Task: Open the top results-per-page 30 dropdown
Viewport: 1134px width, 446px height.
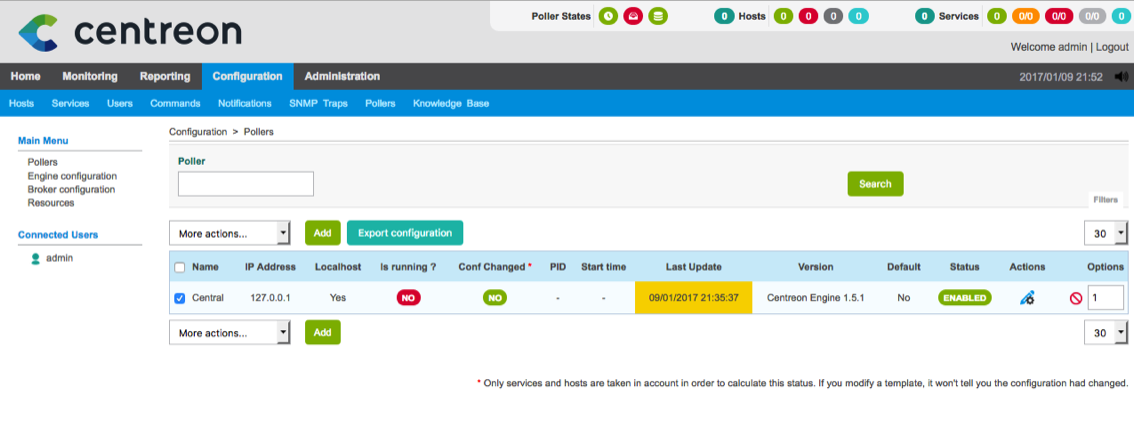Action: click(1106, 233)
